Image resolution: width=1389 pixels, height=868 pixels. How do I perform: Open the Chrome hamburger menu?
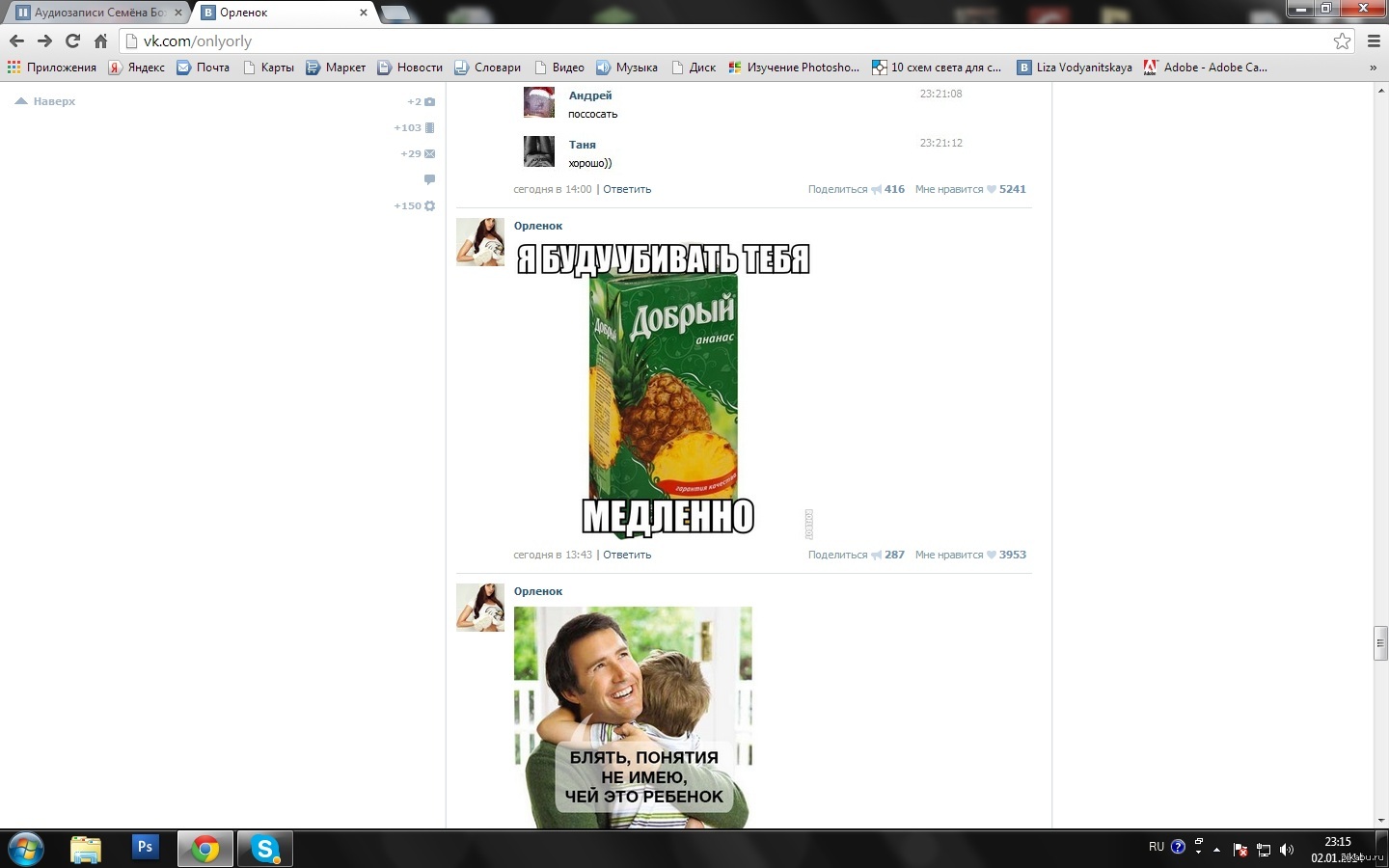[1374, 41]
